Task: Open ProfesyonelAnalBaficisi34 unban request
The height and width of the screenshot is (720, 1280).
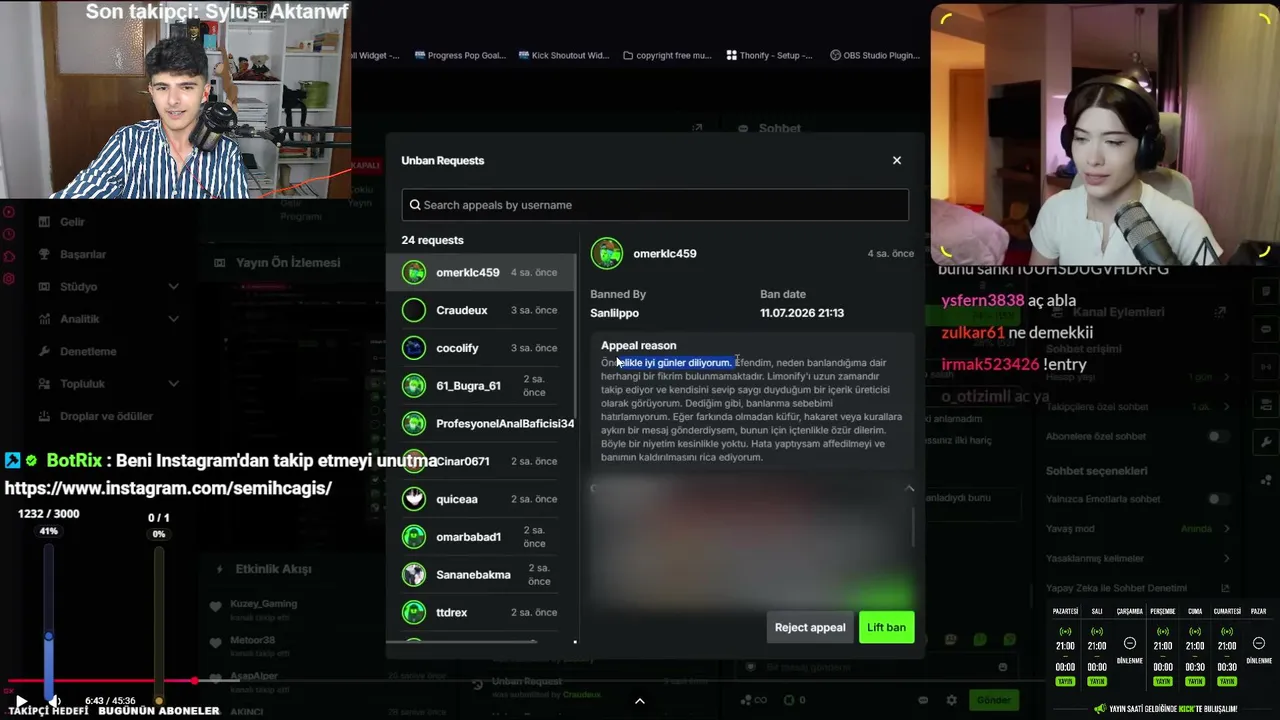Action: coord(481,423)
